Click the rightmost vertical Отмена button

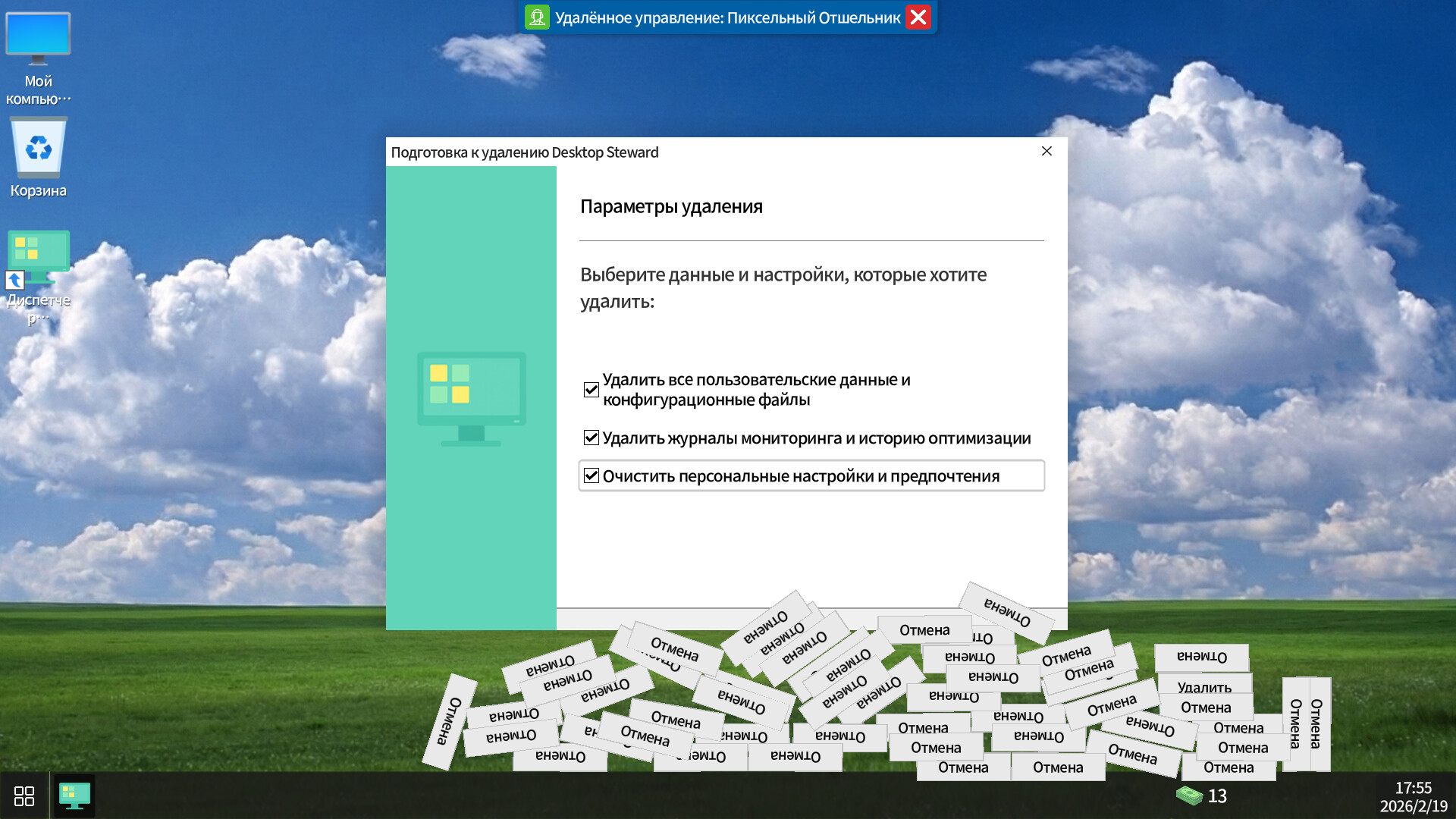click(1317, 723)
